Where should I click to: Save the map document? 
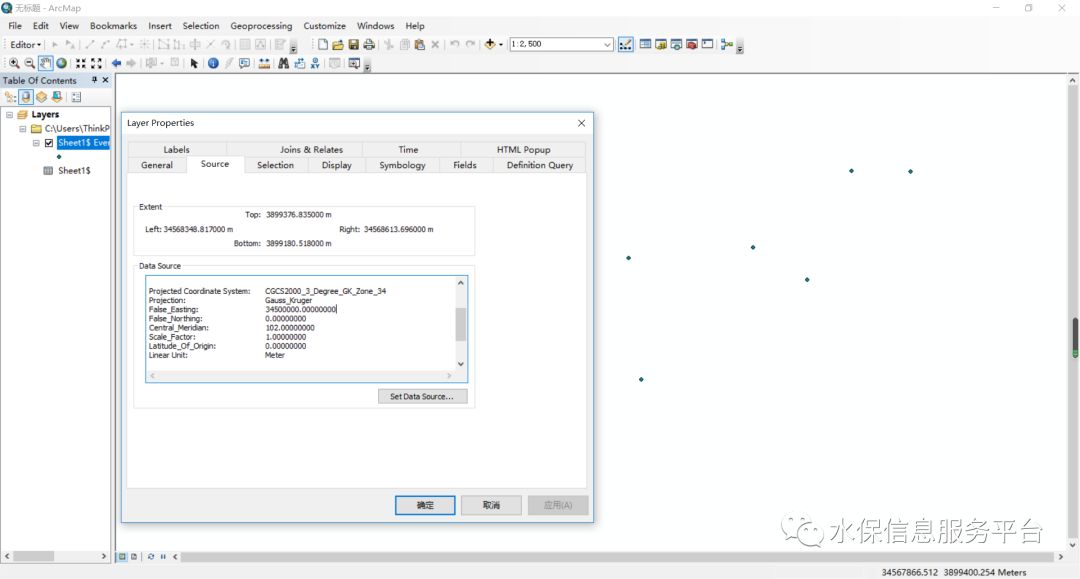point(353,44)
